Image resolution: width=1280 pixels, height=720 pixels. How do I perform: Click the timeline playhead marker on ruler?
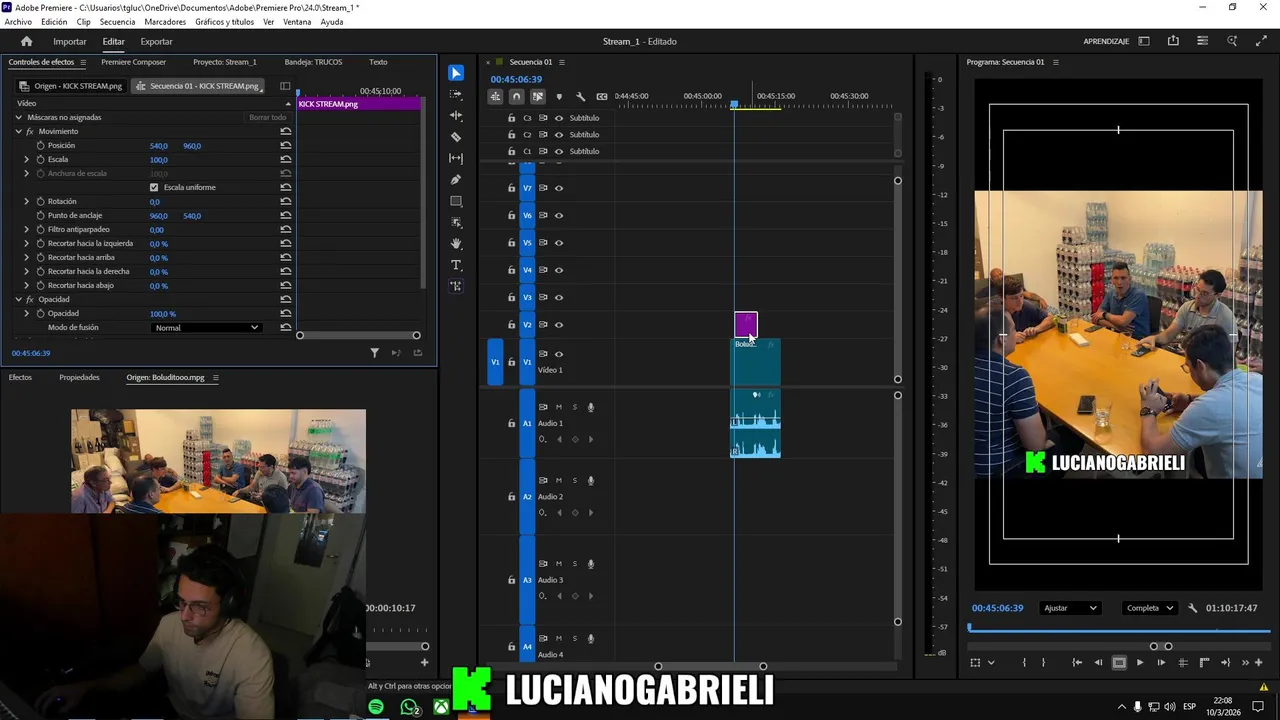734,105
